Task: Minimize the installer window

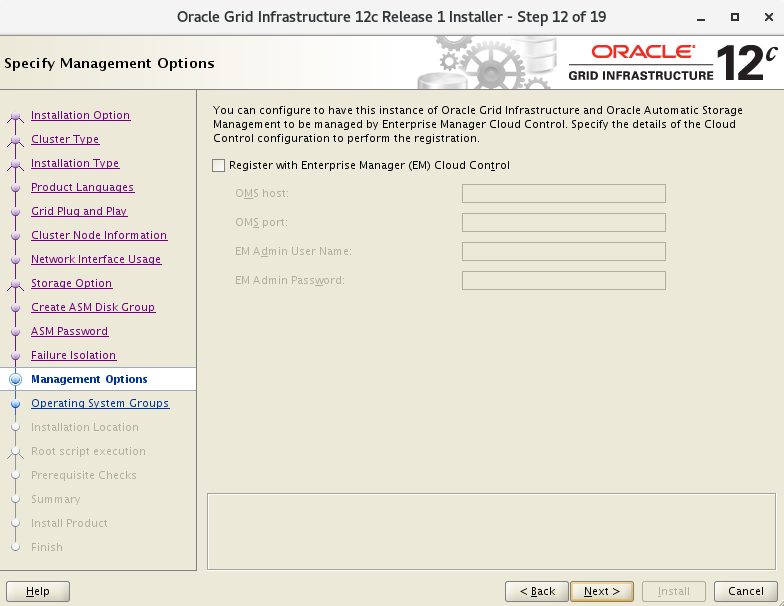Action: (x=701, y=18)
